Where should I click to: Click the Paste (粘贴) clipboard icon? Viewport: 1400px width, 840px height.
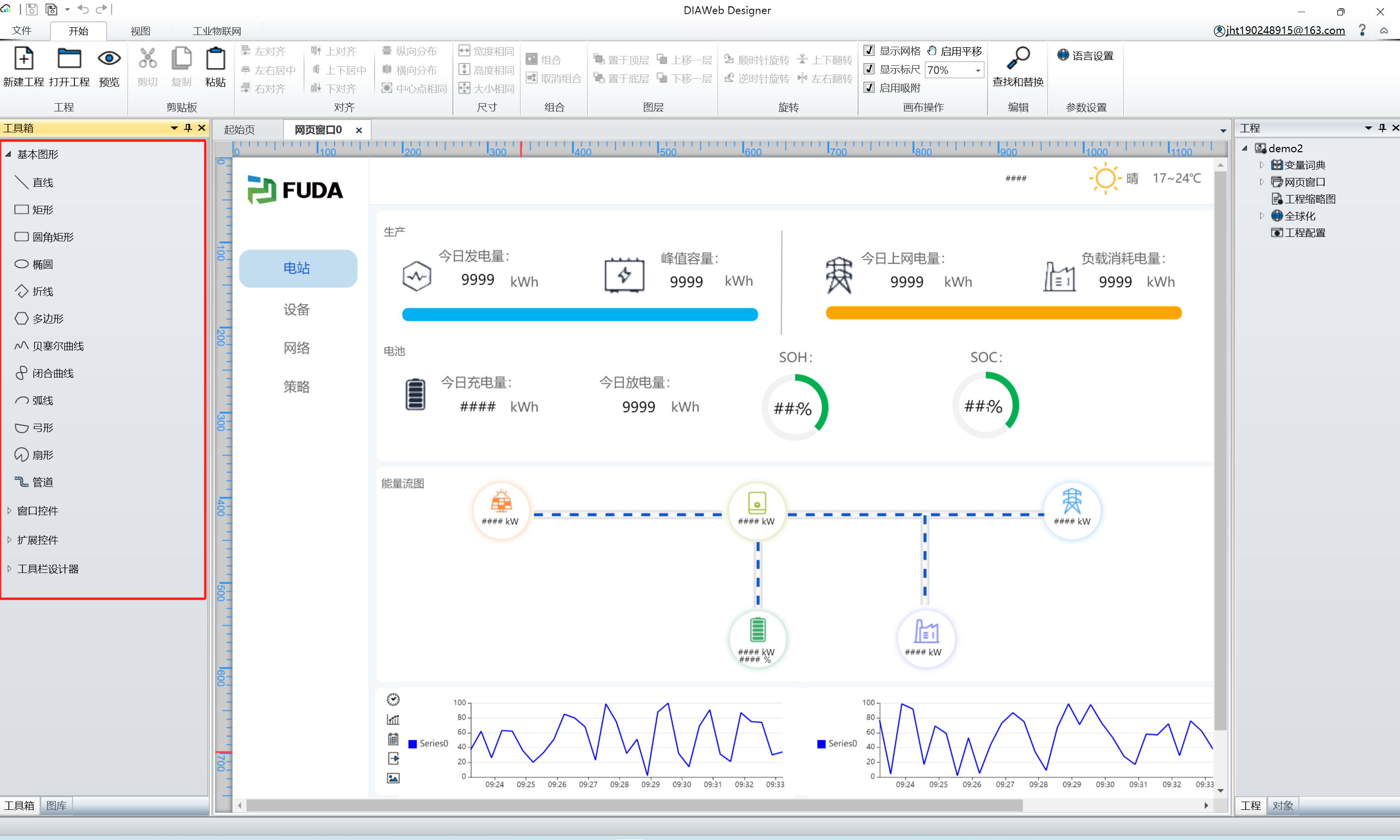point(215,59)
